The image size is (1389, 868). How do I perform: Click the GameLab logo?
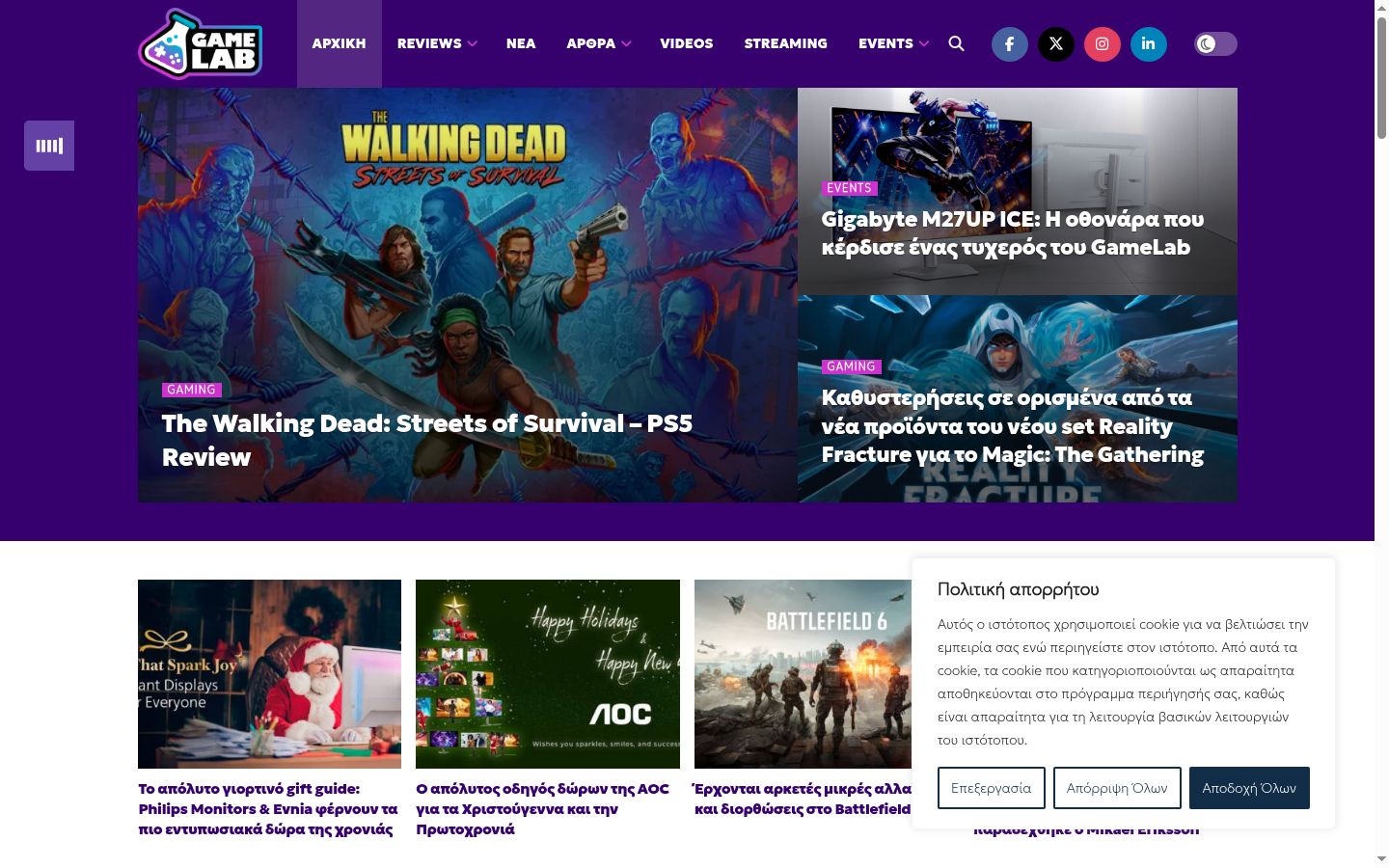(x=200, y=43)
